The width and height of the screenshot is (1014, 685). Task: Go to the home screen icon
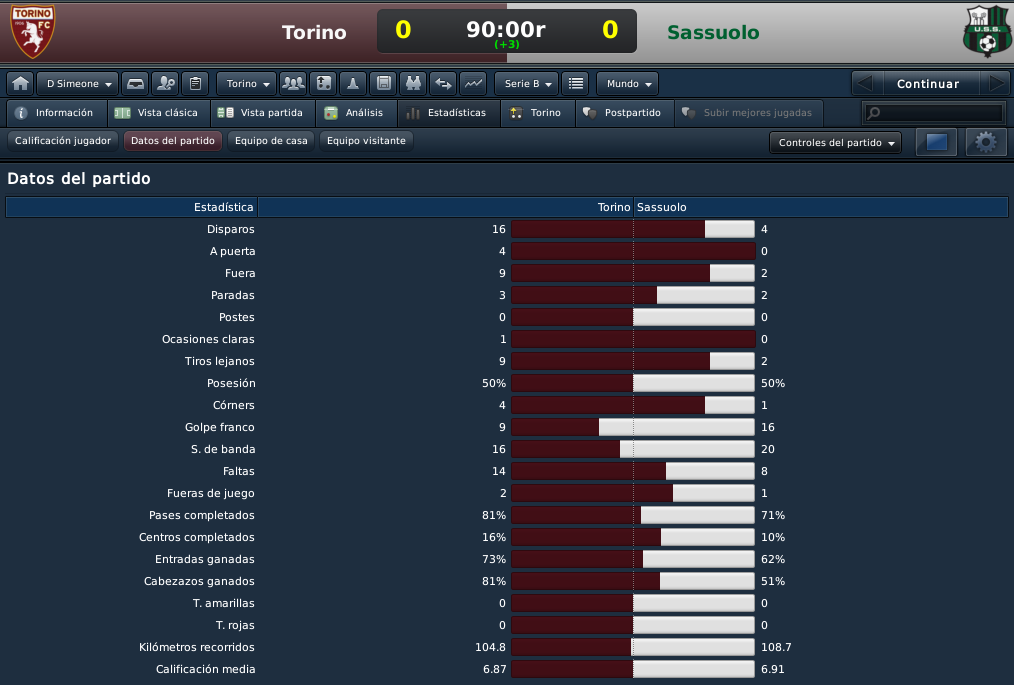coord(21,83)
